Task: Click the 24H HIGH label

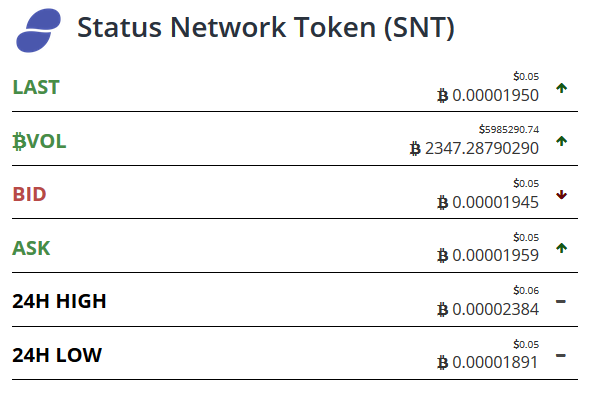Action: pos(59,301)
